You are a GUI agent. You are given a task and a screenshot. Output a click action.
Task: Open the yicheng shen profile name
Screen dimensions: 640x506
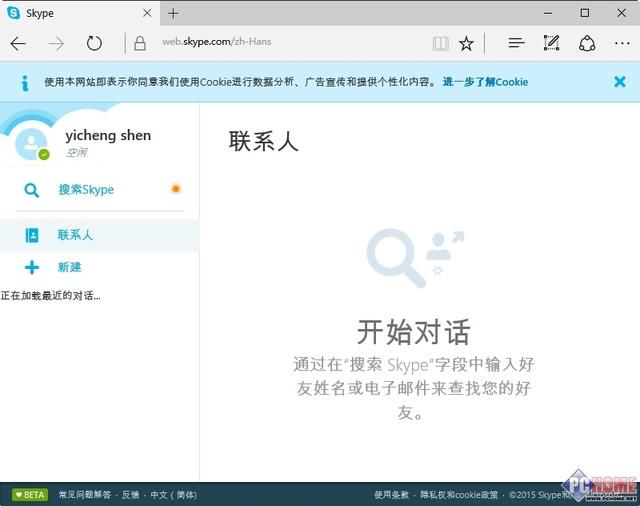pos(108,135)
